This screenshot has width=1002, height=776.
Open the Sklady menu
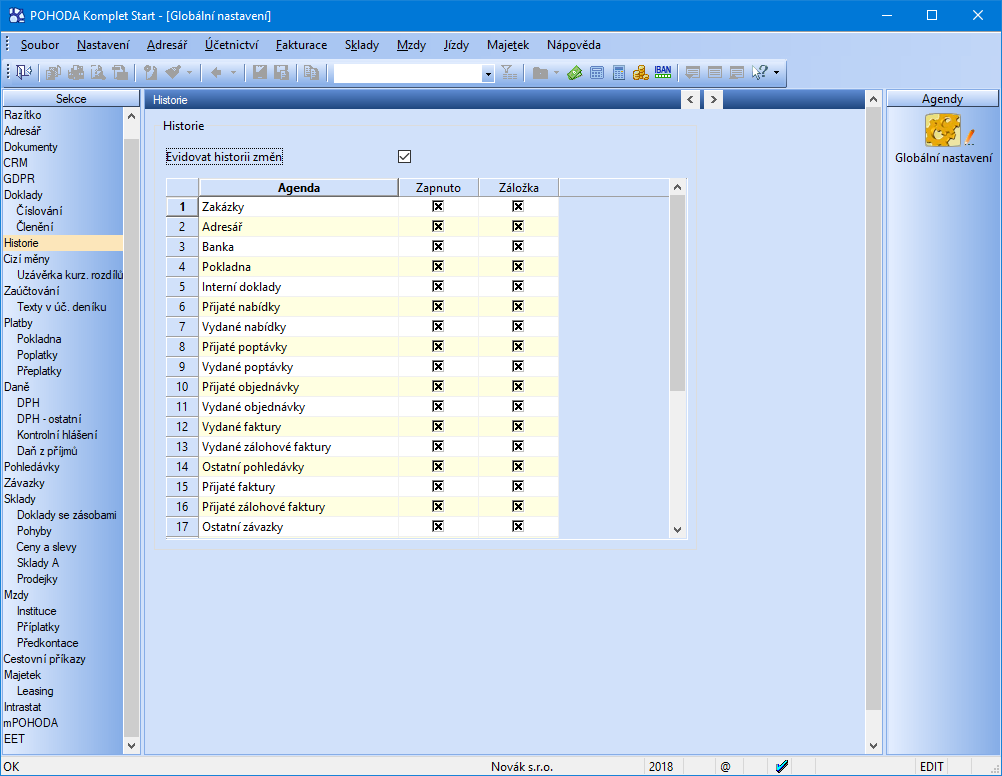[362, 45]
